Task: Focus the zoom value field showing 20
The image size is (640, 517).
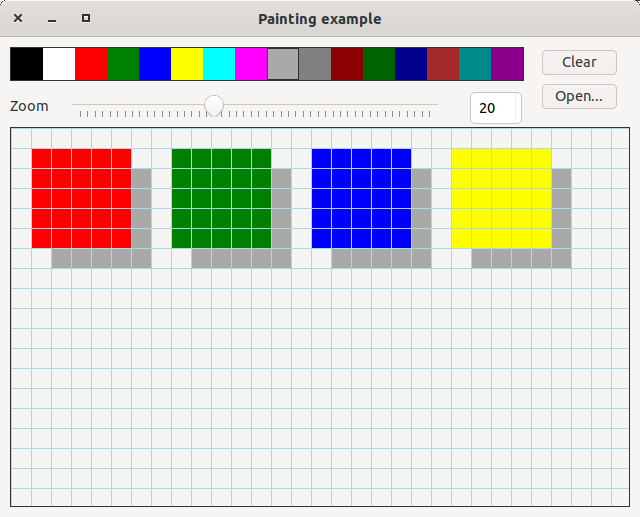Action: tap(495, 108)
